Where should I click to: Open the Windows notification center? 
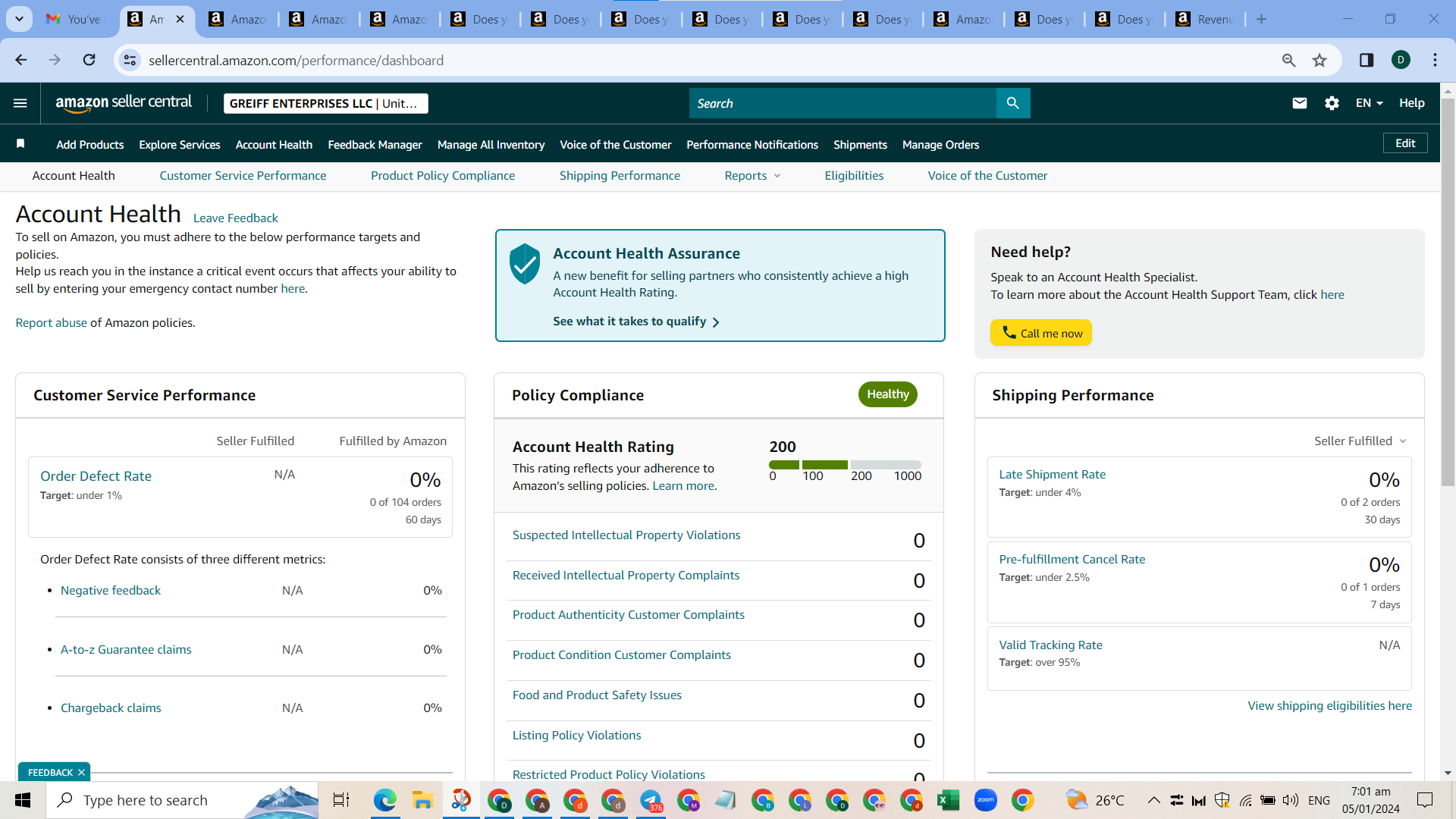point(1425,800)
